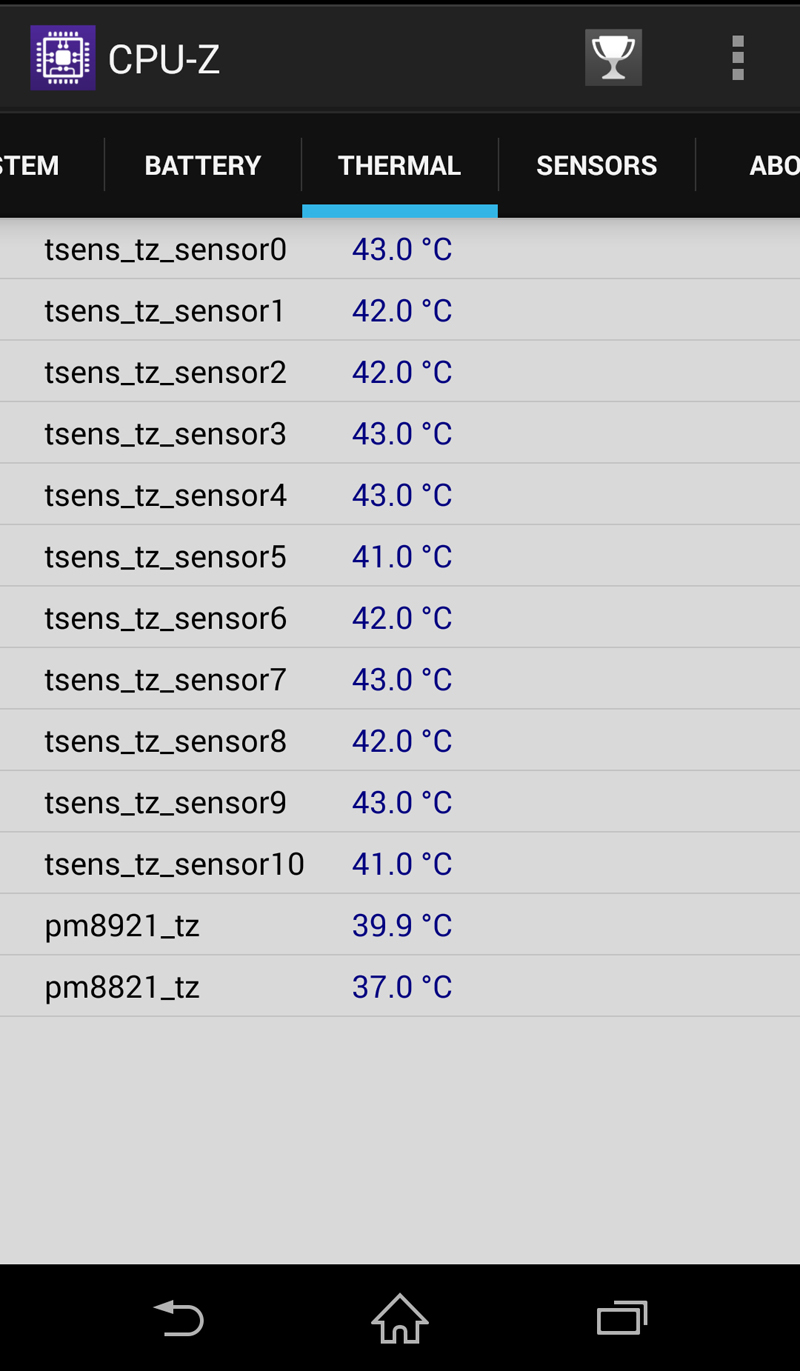Switch to the Battery tab
Image resolution: width=800 pixels, height=1371 pixels.
click(x=203, y=165)
